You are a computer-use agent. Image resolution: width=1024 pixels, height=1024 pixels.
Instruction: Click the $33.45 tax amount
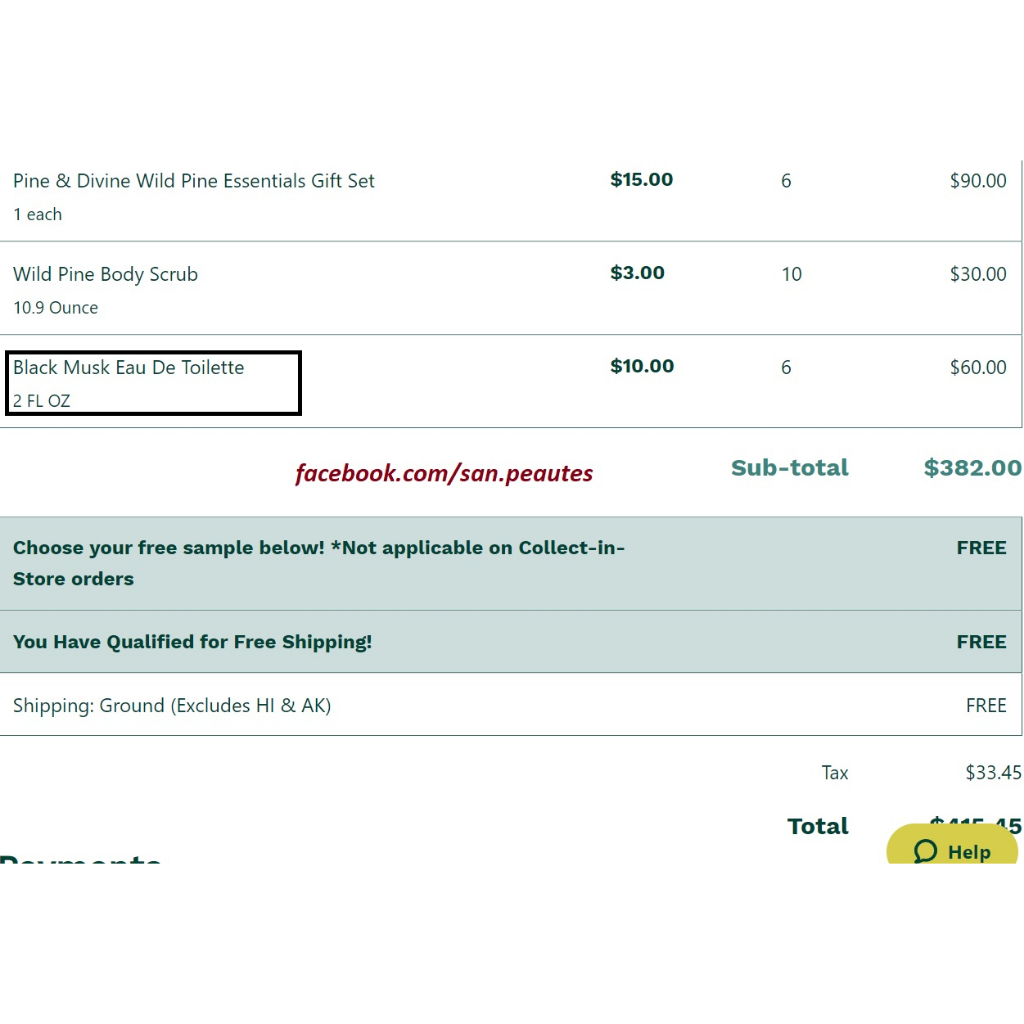coord(993,772)
